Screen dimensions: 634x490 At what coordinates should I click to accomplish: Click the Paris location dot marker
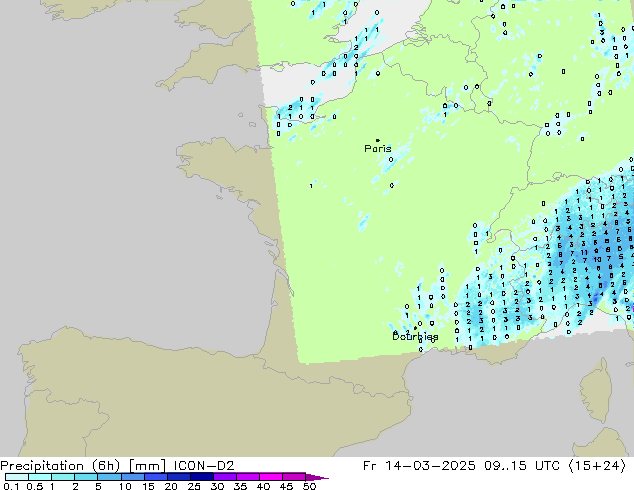[x=378, y=140]
